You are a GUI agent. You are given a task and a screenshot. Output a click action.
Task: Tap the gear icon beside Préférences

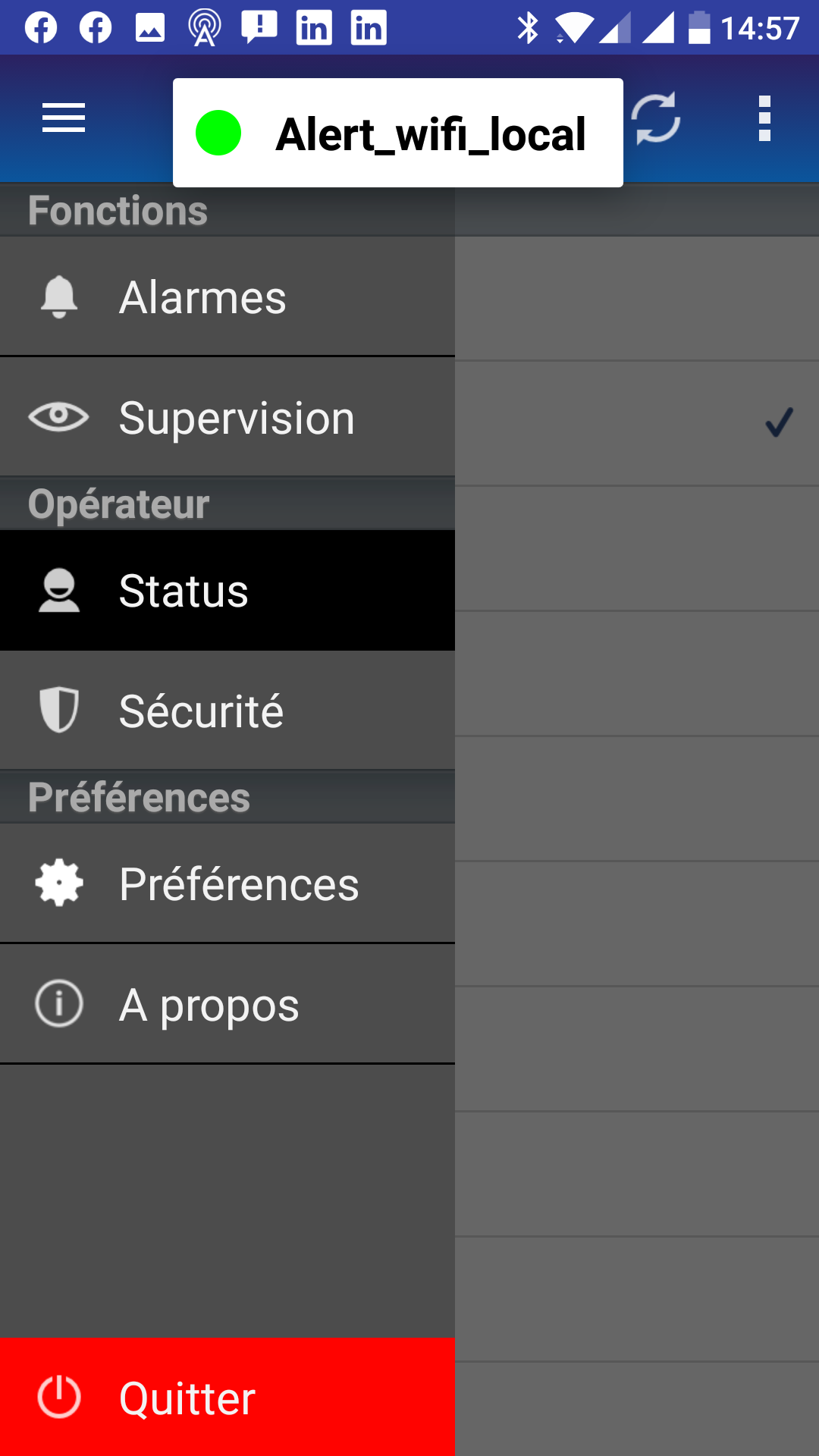pyautogui.click(x=59, y=883)
